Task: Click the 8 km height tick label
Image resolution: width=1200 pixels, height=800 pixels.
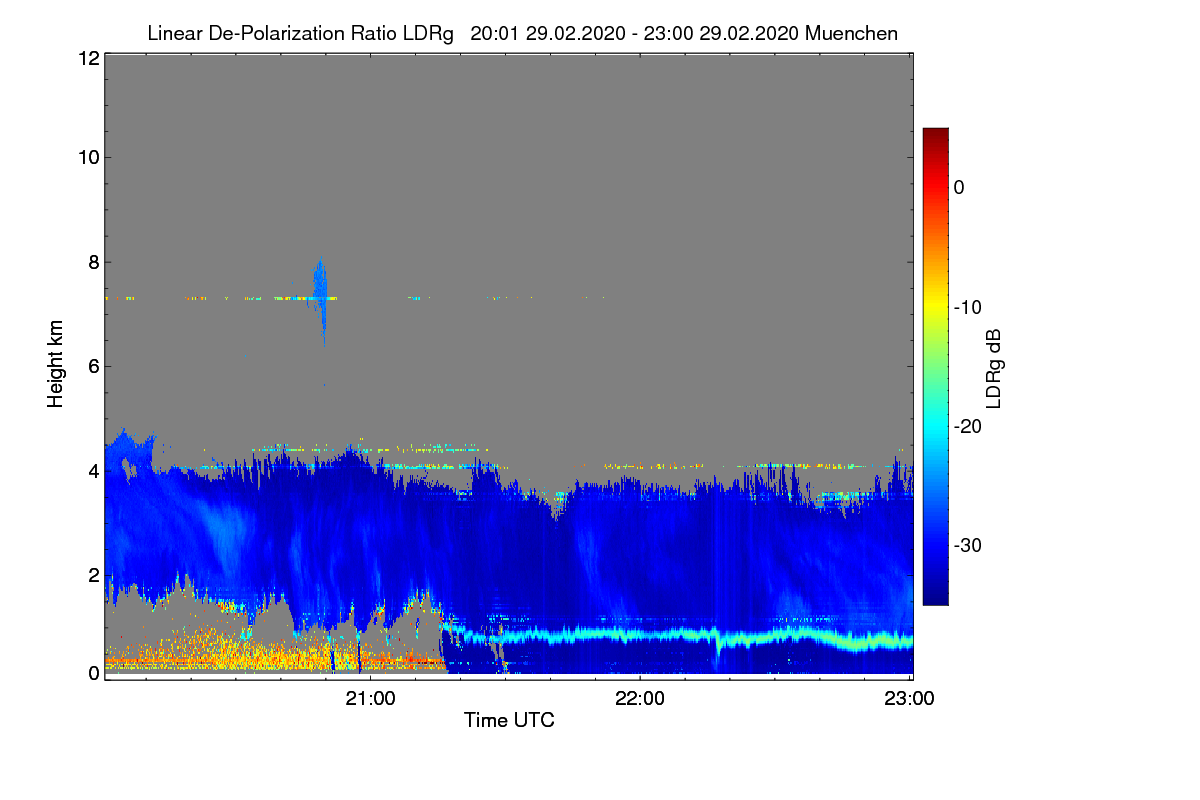Action: pyautogui.click(x=92, y=262)
